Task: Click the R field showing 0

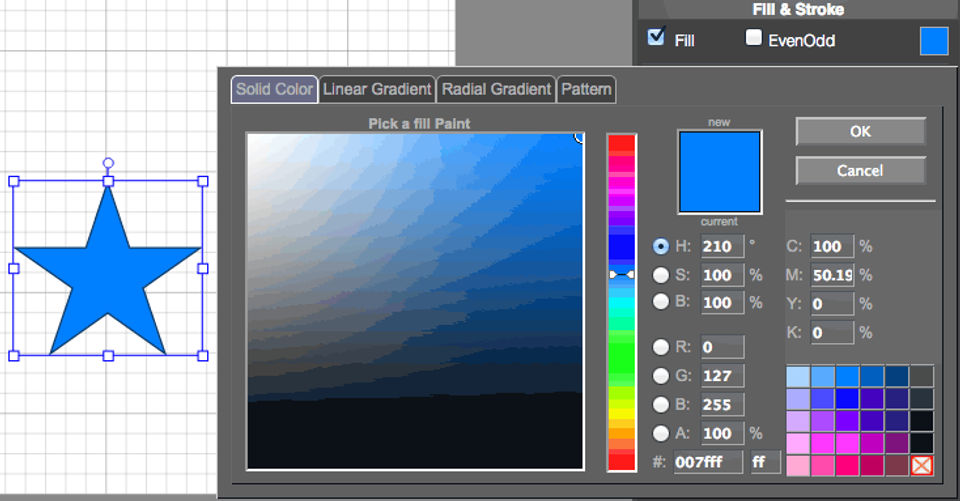Action: click(722, 347)
